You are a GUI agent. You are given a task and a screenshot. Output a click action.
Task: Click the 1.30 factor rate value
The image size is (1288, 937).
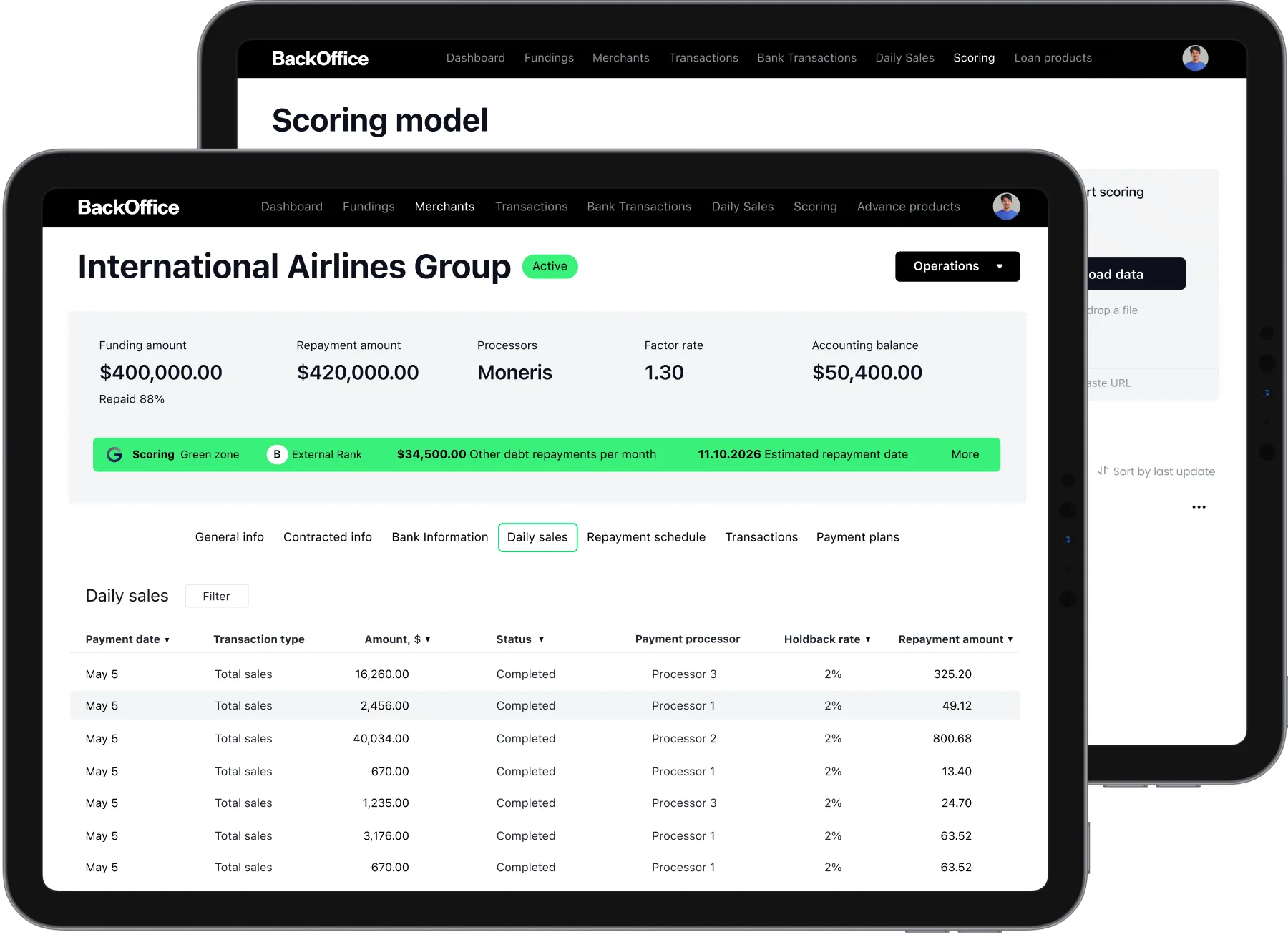click(664, 373)
